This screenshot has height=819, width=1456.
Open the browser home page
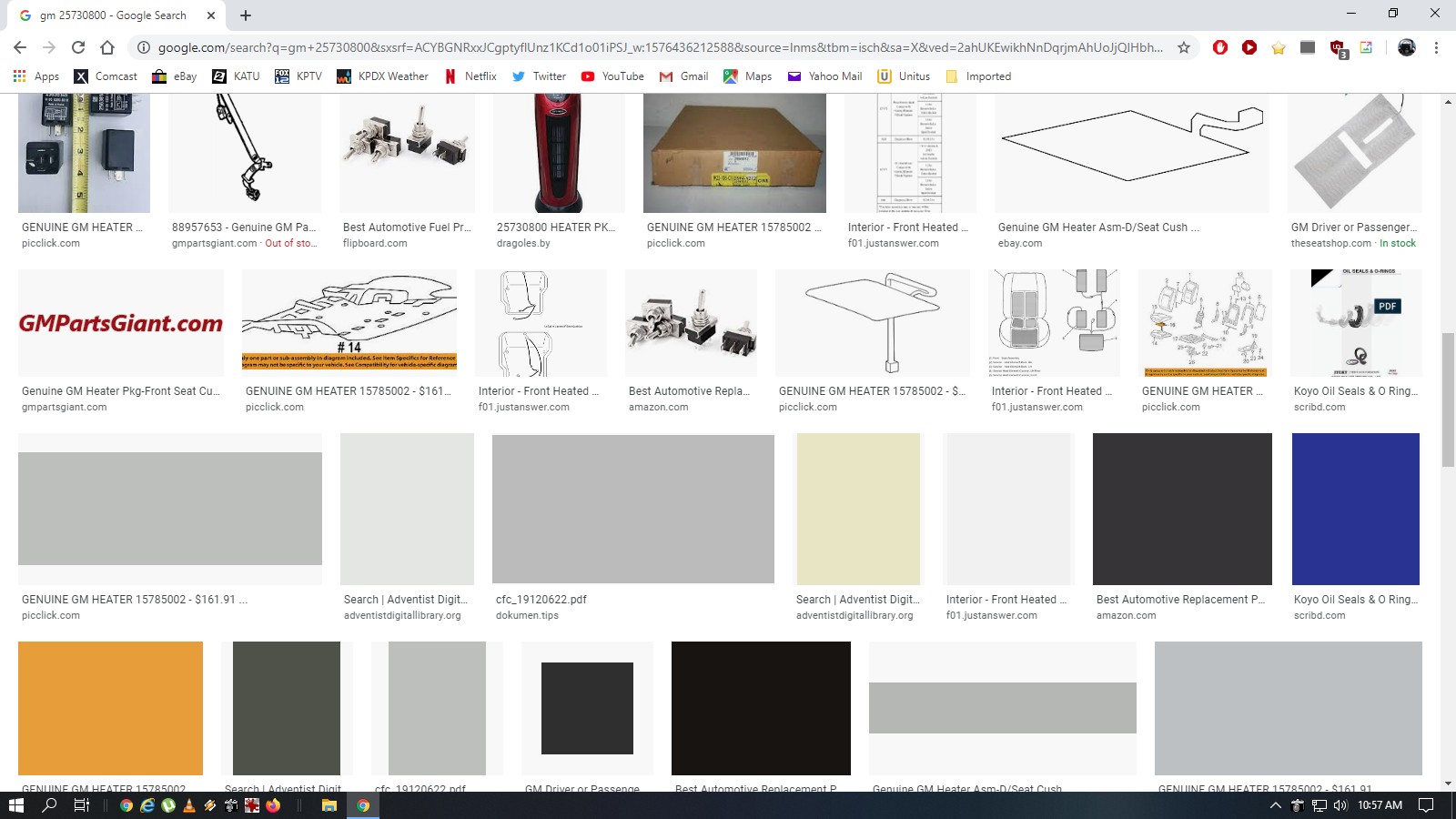click(x=107, y=47)
